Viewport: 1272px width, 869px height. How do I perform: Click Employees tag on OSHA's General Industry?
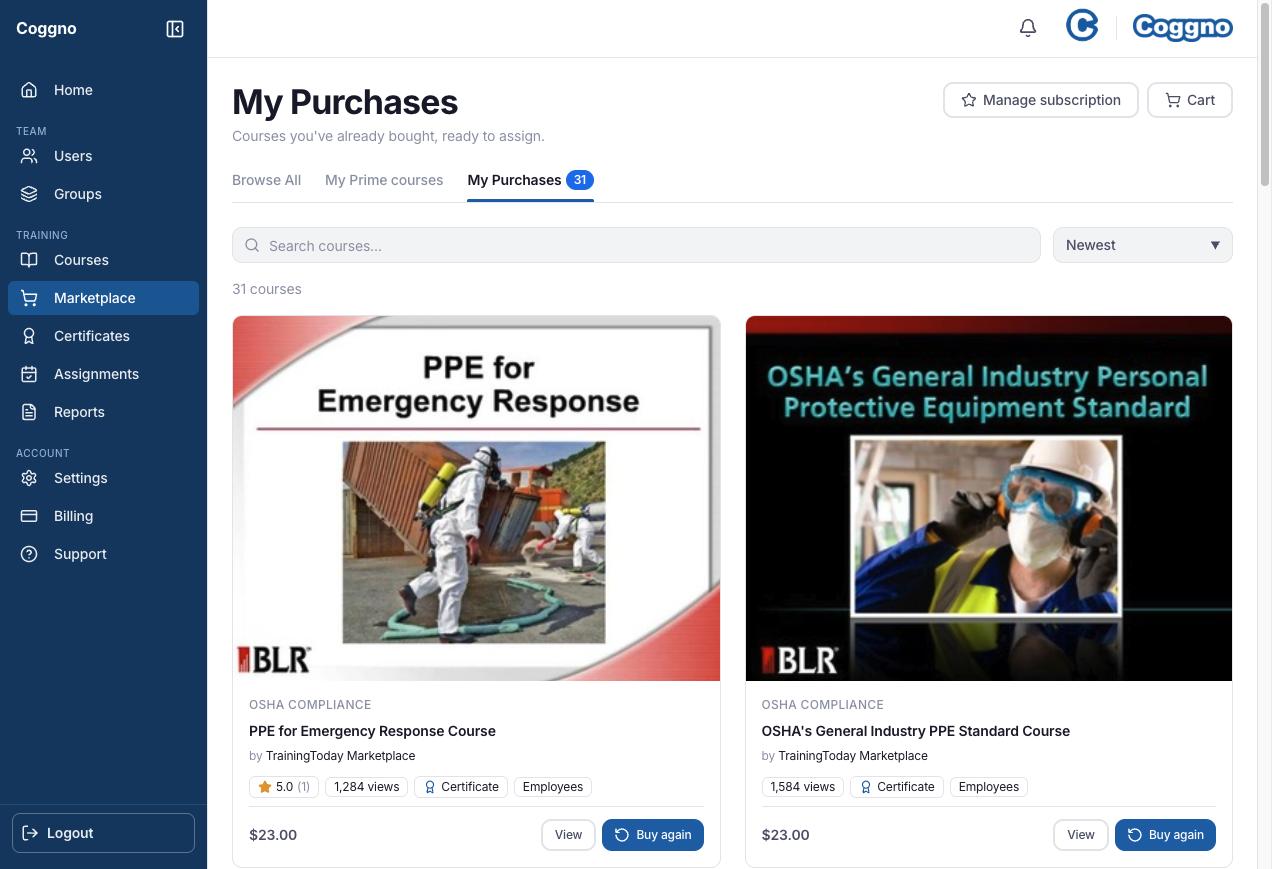pos(989,787)
